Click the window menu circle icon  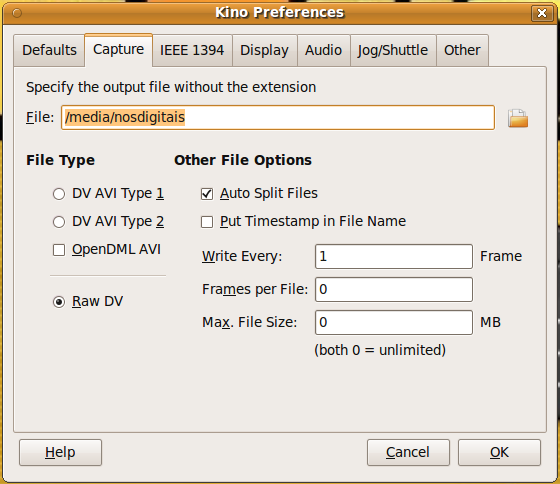click(x=17, y=13)
